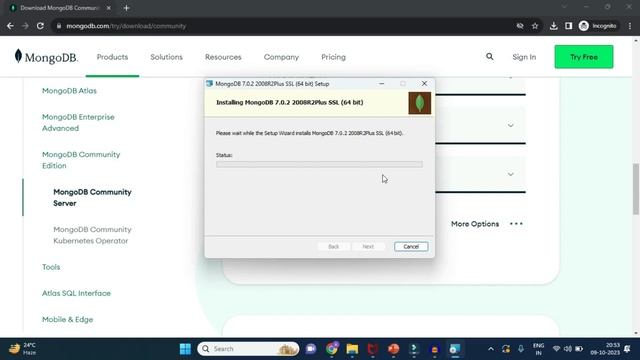Open a new browser tab
Screen dimensions: 640x360
point(127,8)
